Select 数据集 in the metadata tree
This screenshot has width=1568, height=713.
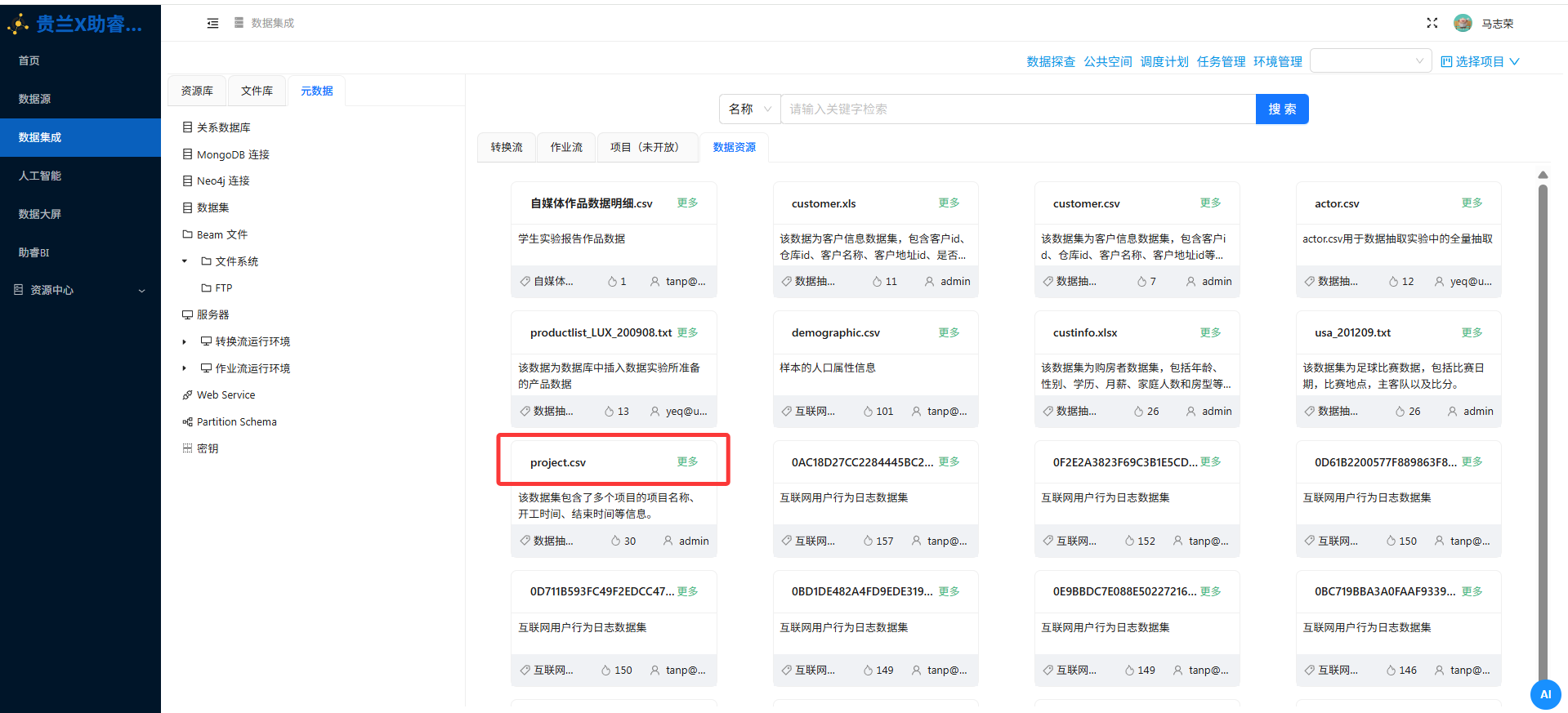pos(212,207)
